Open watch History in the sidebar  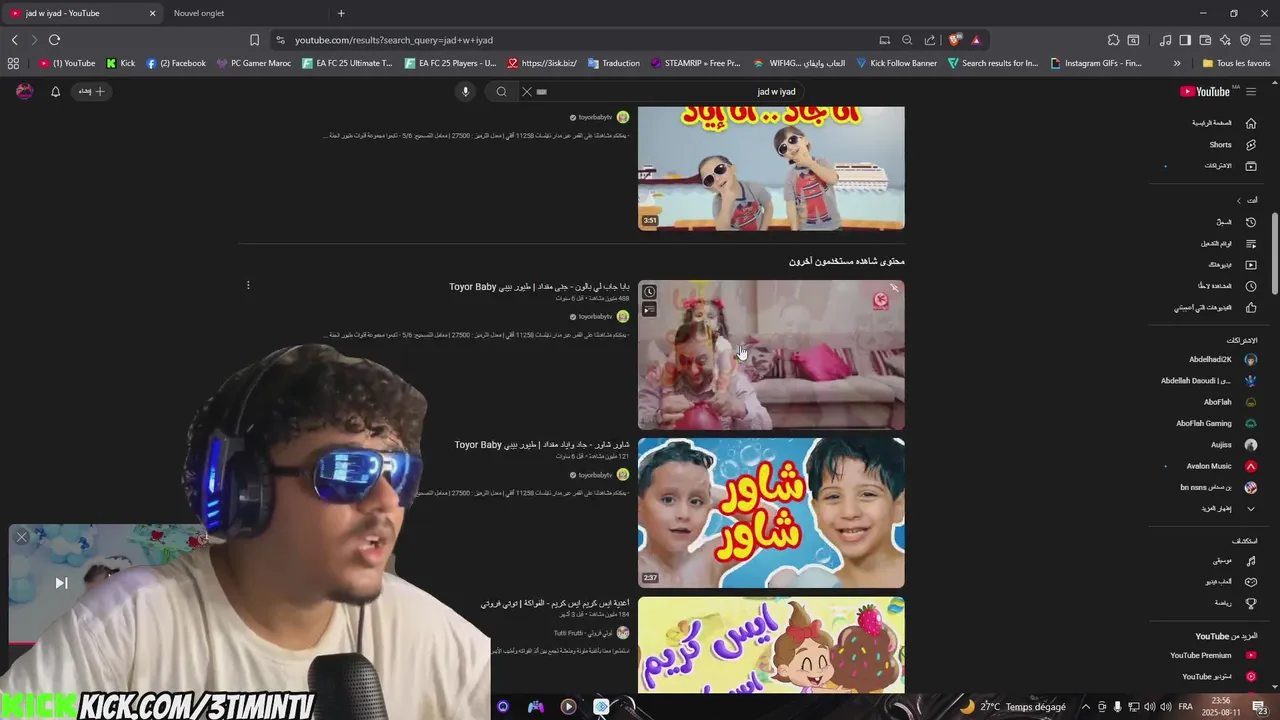pyautogui.click(x=1236, y=222)
